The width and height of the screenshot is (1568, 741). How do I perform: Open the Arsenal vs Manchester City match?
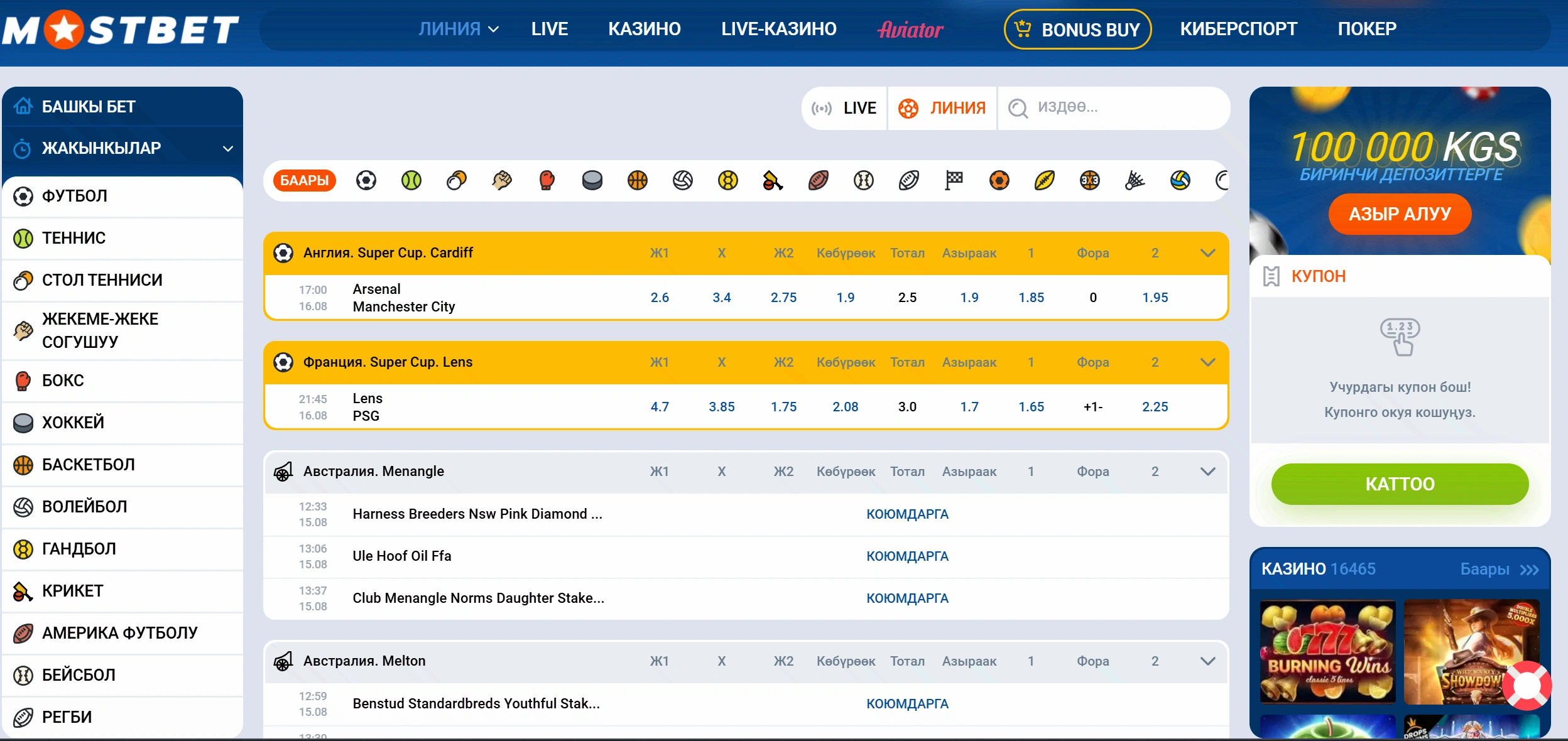pos(403,298)
